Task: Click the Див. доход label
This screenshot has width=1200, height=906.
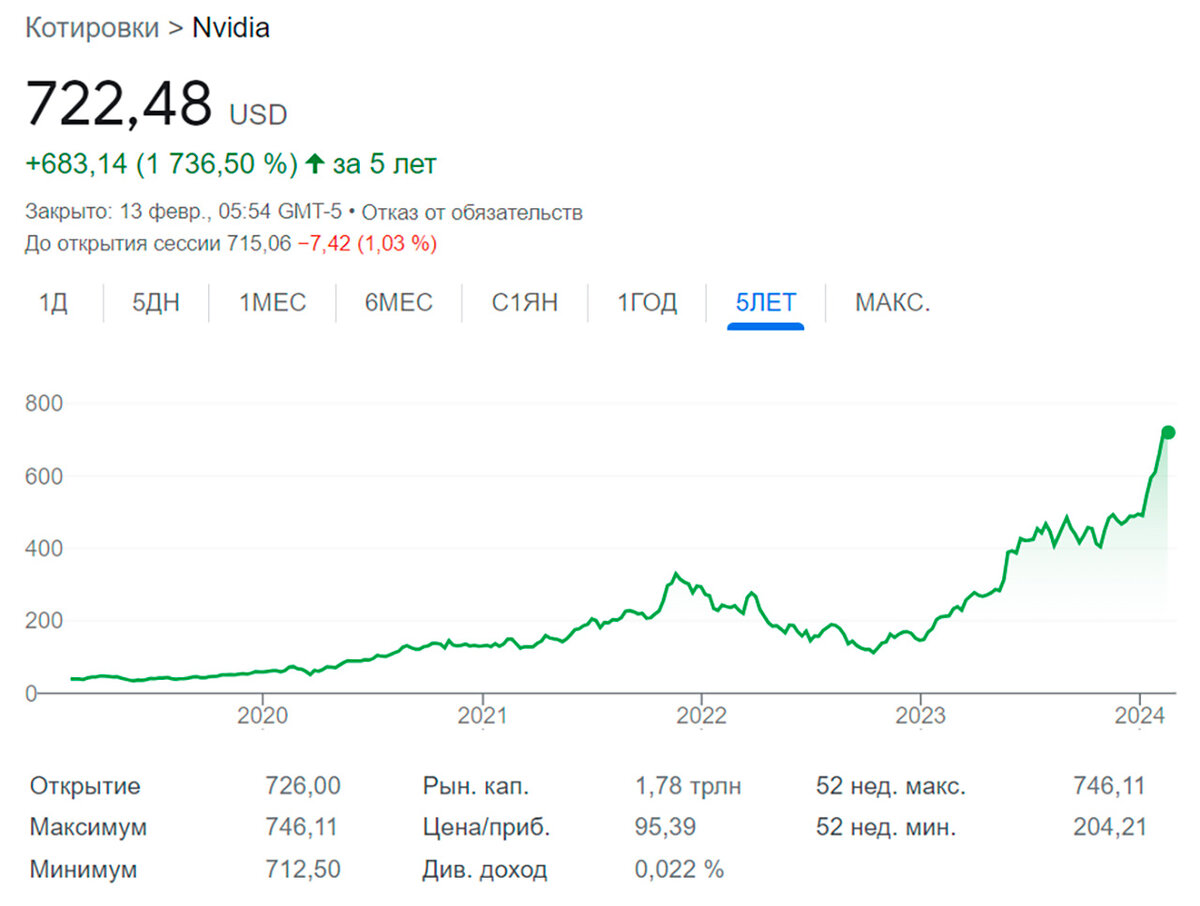Action: [x=485, y=869]
